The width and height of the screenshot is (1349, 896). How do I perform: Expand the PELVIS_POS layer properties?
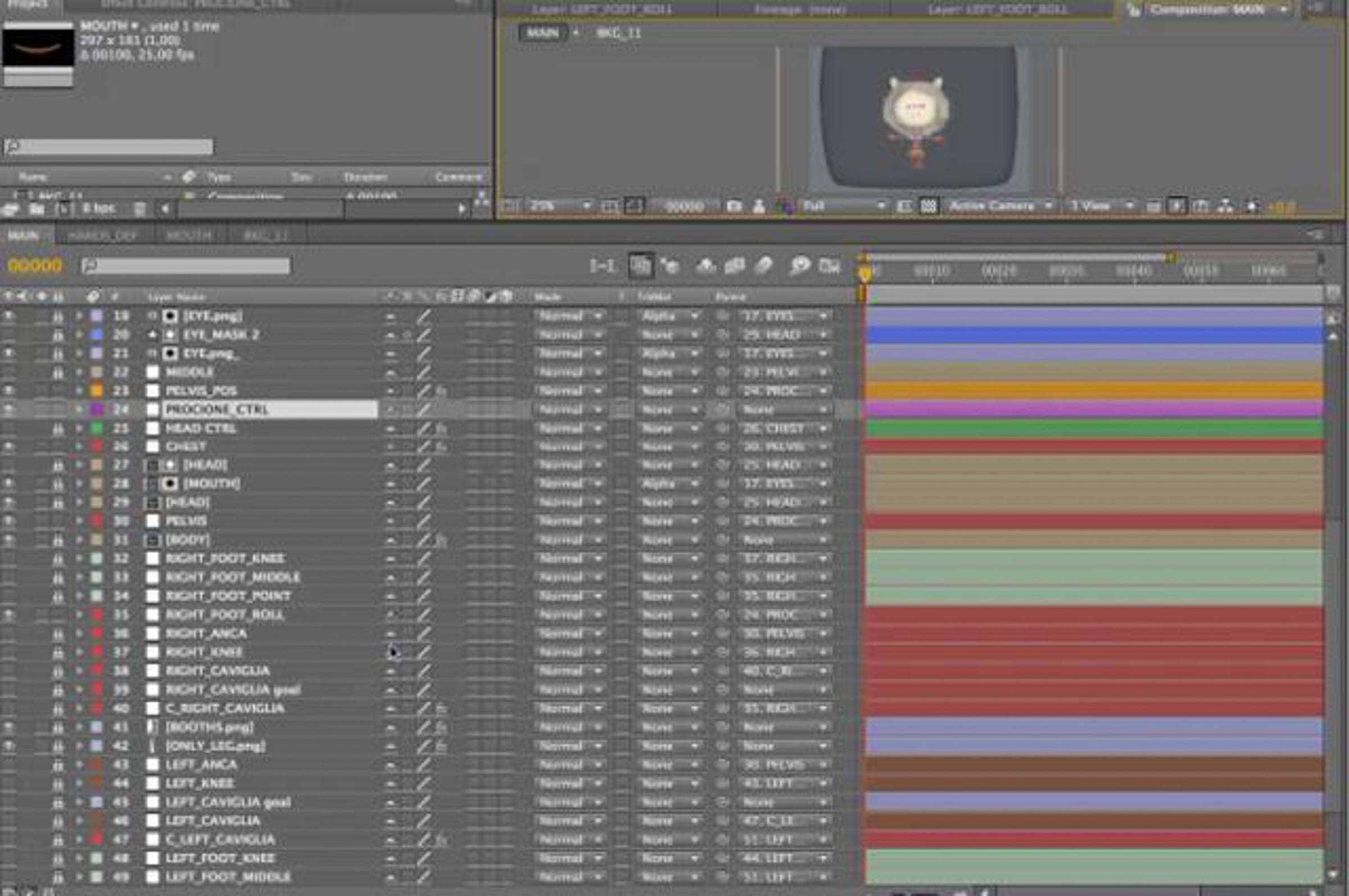click(79, 391)
